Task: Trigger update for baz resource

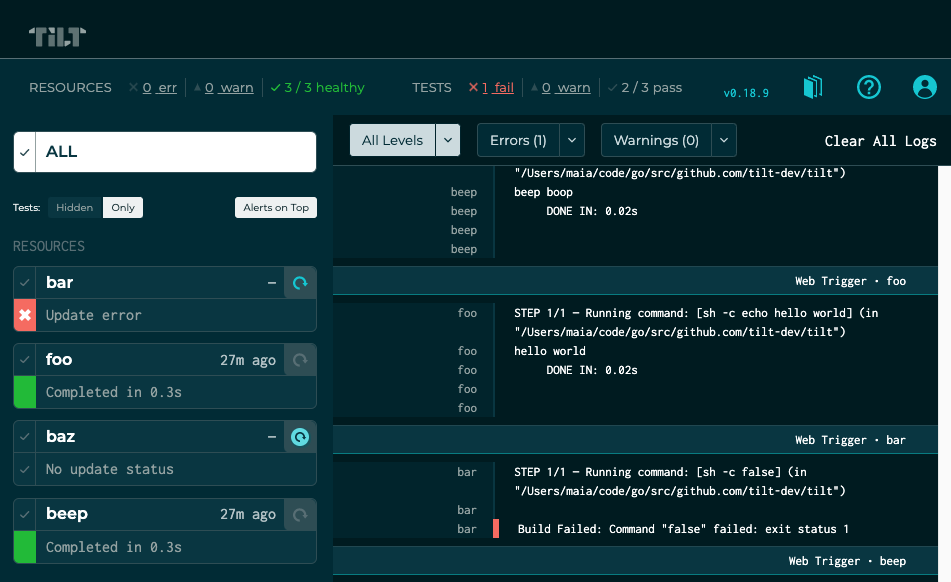Action: click(x=300, y=437)
